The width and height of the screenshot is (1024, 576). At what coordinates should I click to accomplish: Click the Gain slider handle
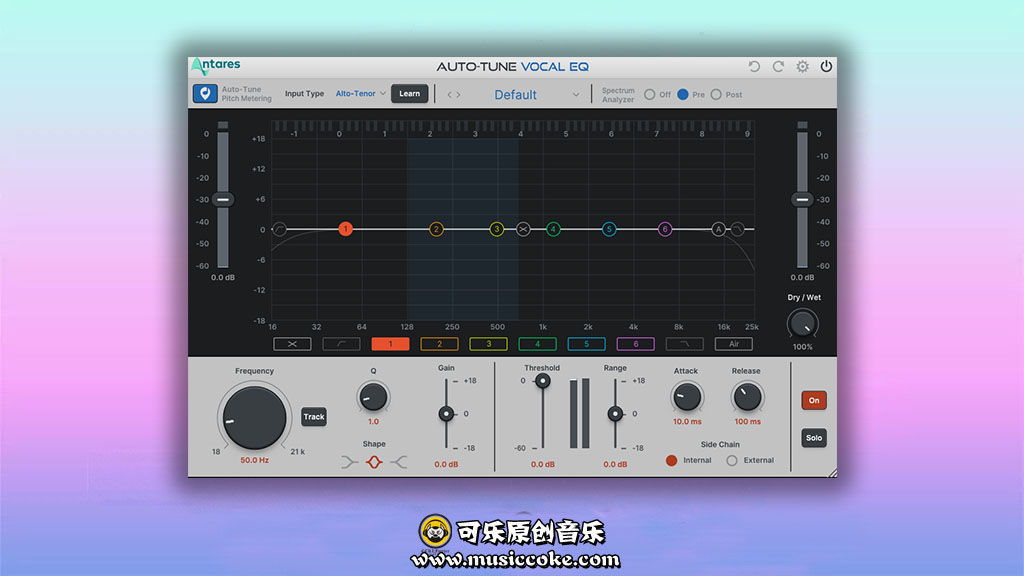(446, 413)
